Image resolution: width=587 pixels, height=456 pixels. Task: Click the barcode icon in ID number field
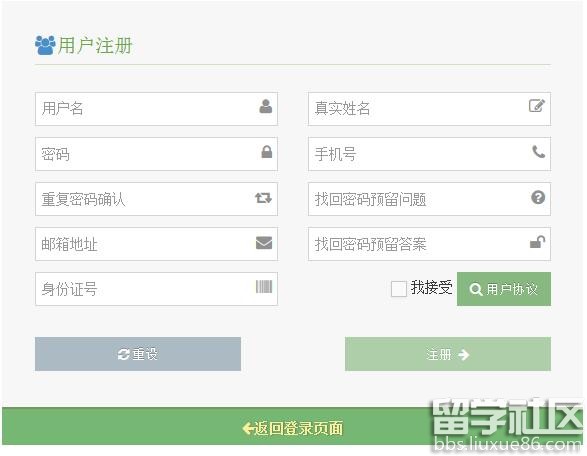click(x=264, y=287)
